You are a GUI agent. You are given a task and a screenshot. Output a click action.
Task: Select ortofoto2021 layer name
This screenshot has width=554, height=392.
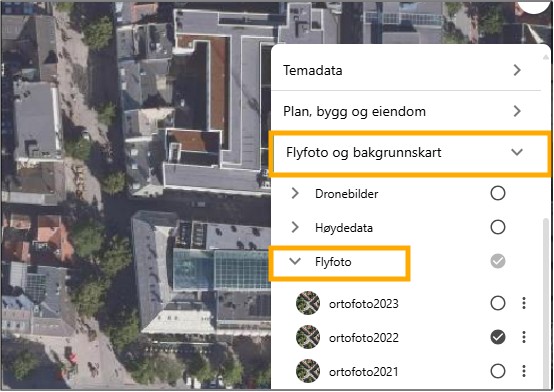tap(364, 371)
